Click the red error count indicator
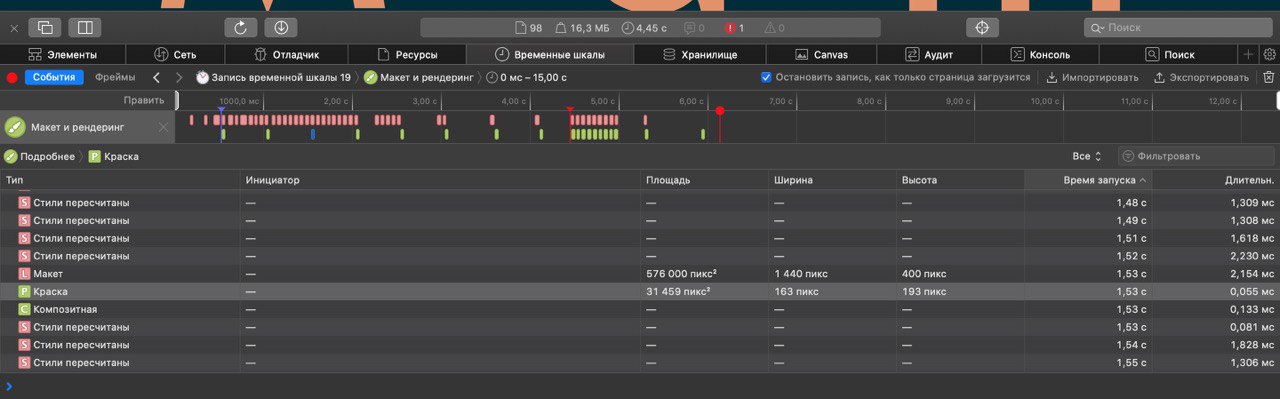Viewport: 1280px width, 399px height. pyautogui.click(x=734, y=28)
